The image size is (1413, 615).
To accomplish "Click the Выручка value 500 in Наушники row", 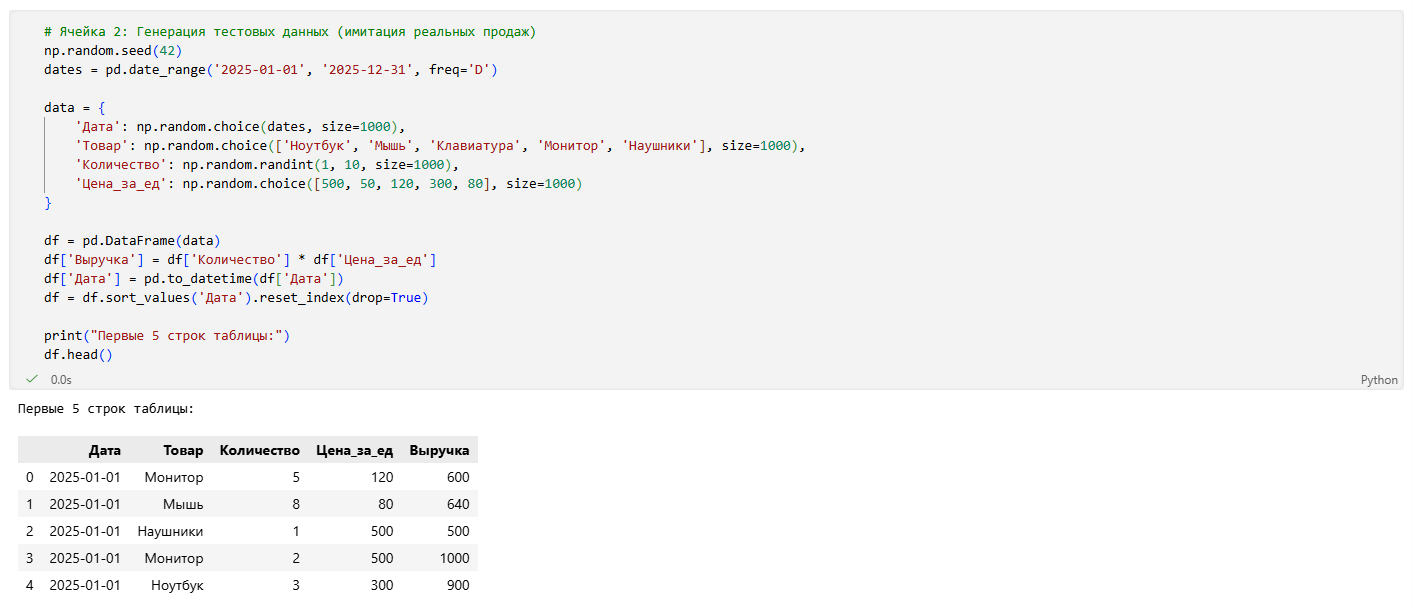I will click(x=458, y=531).
